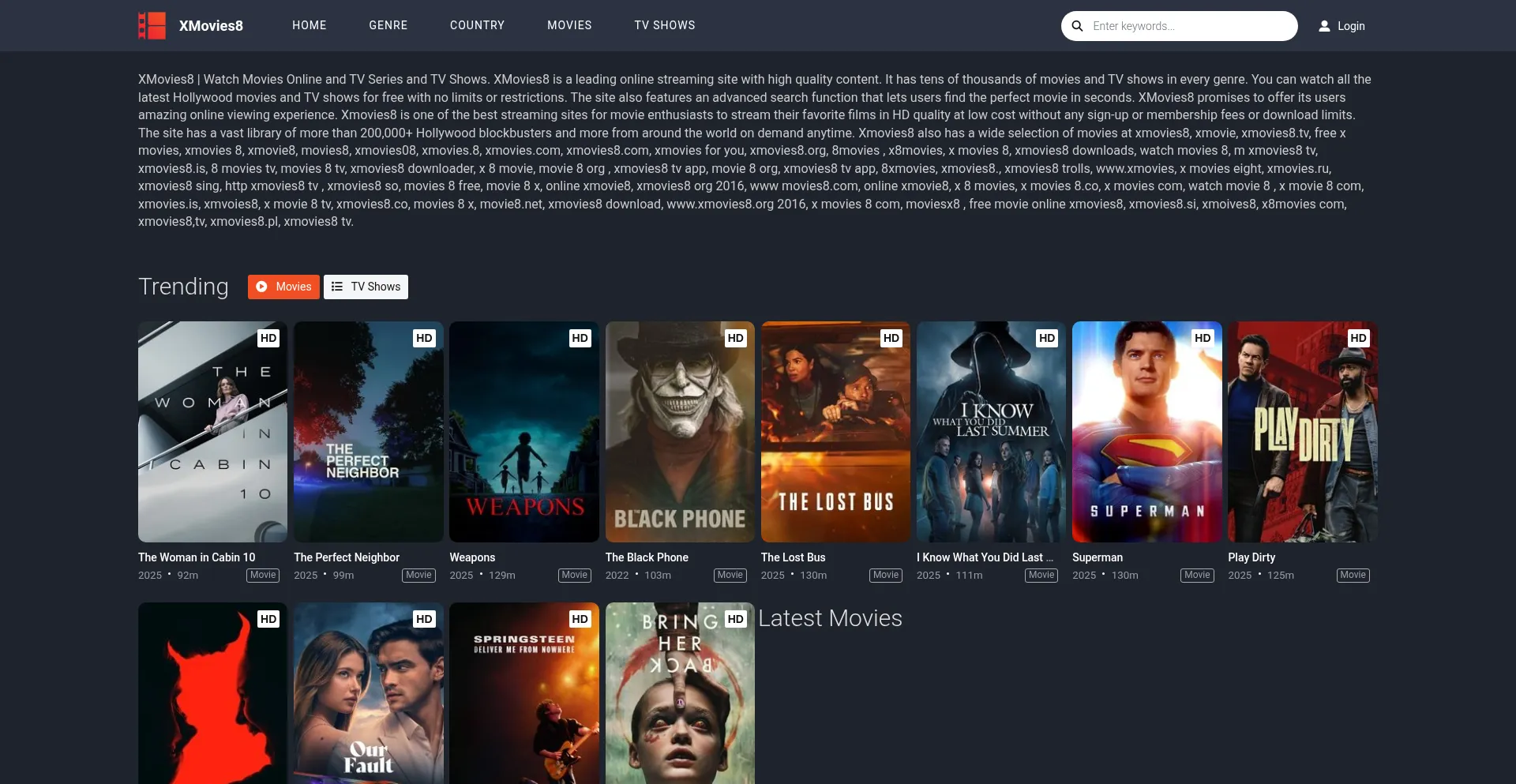Expand the Country menu
Image resolution: width=1516 pixels, height=784 pixels.
point(477,25)
